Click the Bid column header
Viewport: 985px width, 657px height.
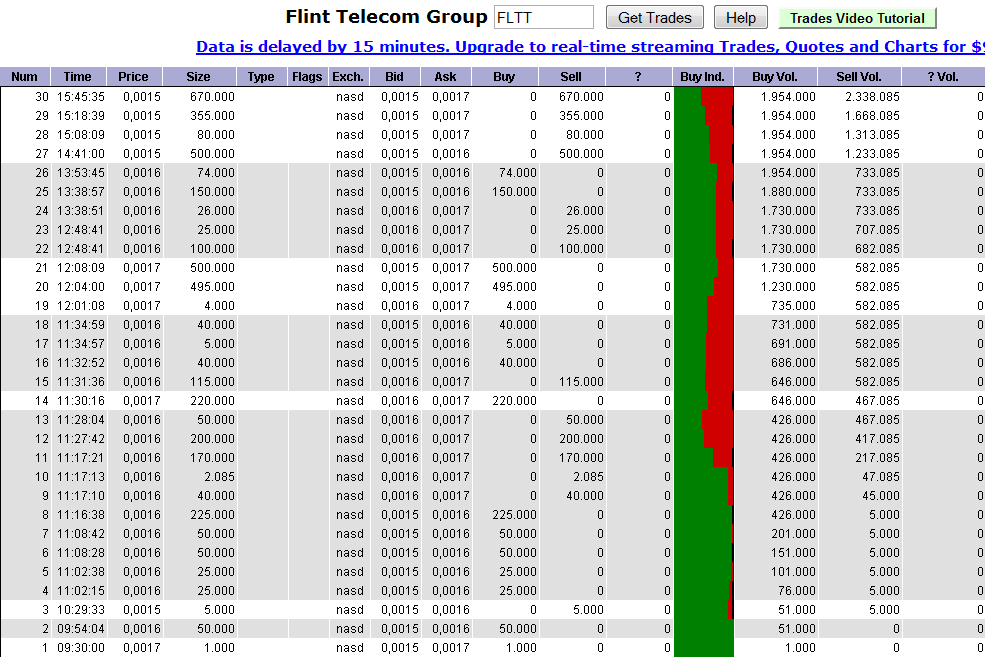395,77
